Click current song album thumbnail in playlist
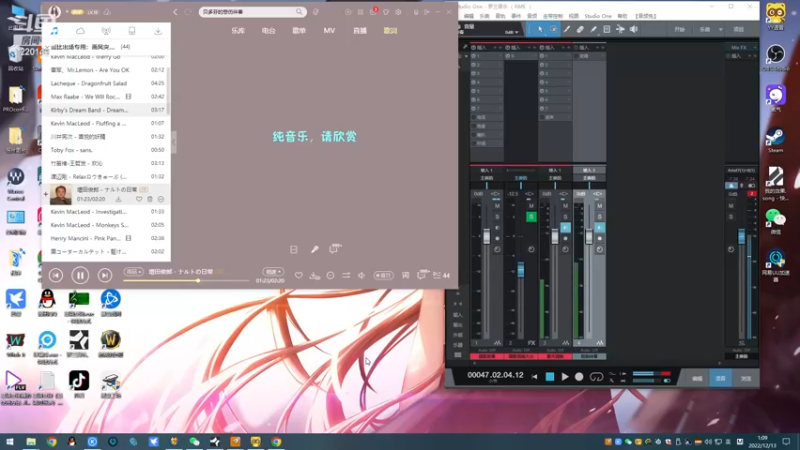 click(61, 194)
